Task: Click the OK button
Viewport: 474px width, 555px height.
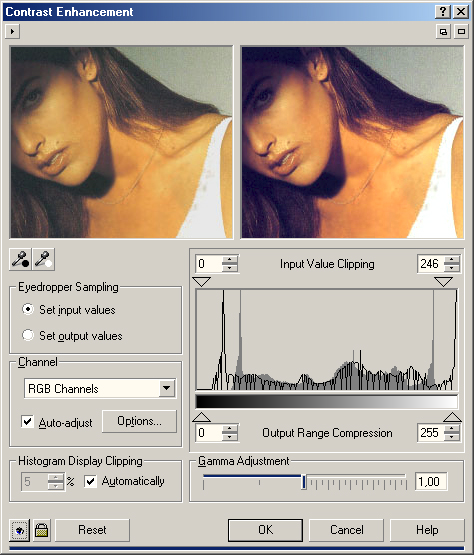Action: click(x=265, y=530)
